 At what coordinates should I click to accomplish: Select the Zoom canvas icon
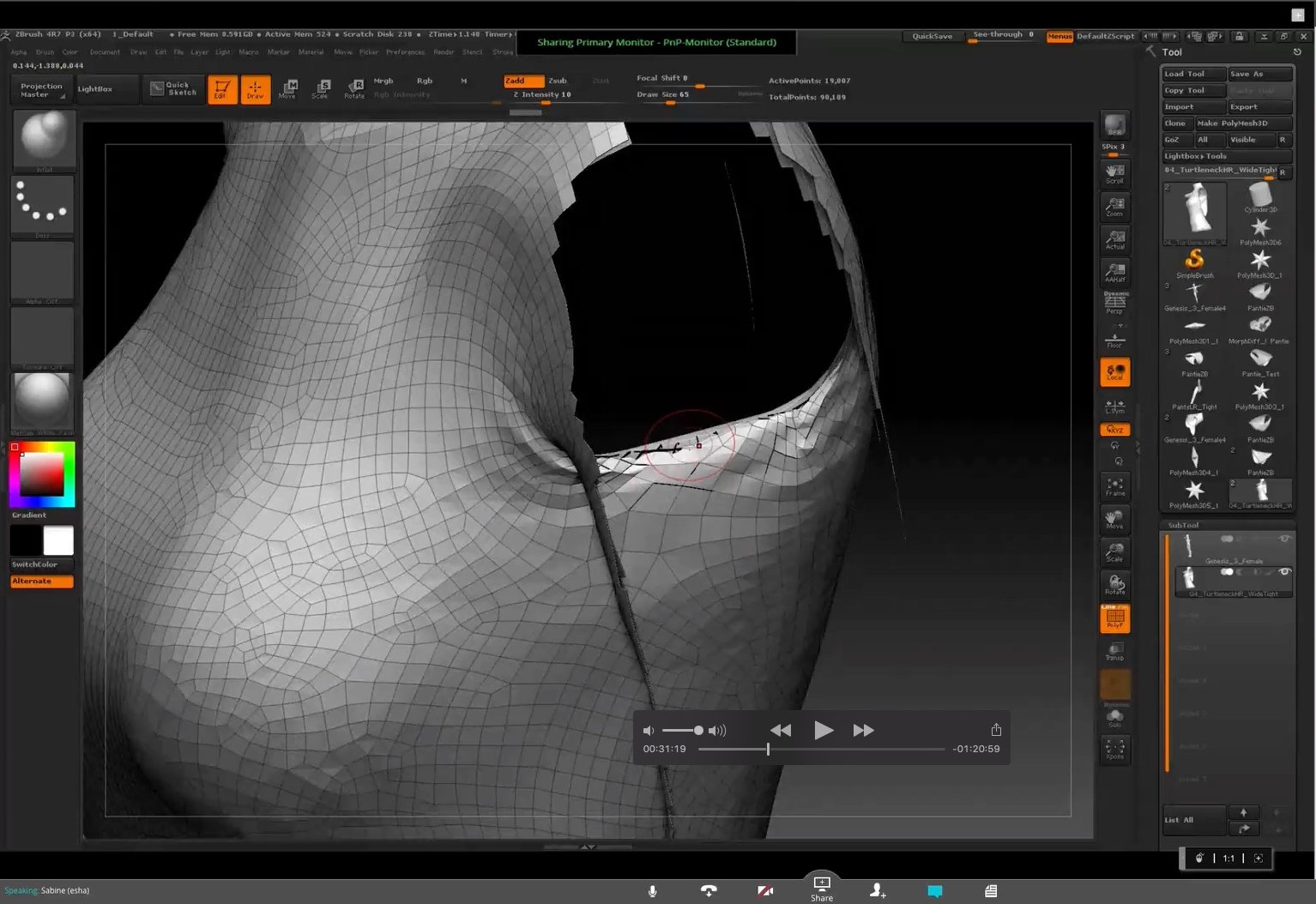pyautogui.click(x=1114, y=207)
